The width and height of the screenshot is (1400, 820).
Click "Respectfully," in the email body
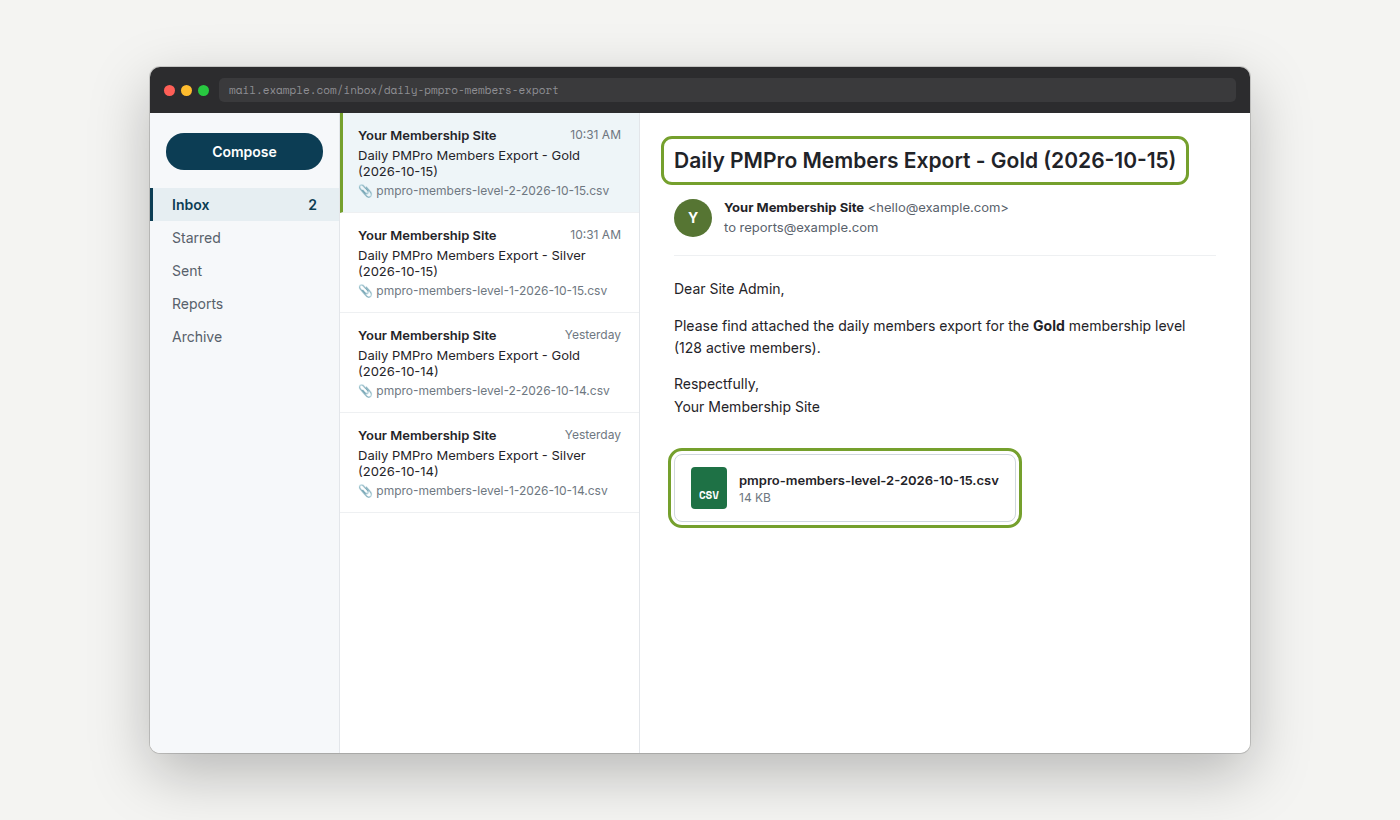point(716,384)
